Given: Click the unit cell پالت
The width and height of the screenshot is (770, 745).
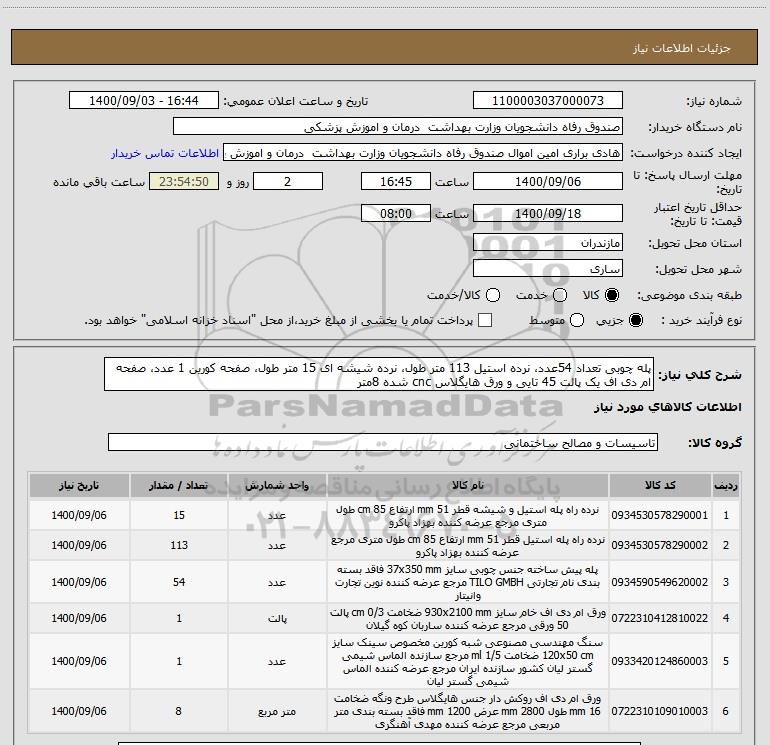Looking at the screenshot, I should pos(277,618).
